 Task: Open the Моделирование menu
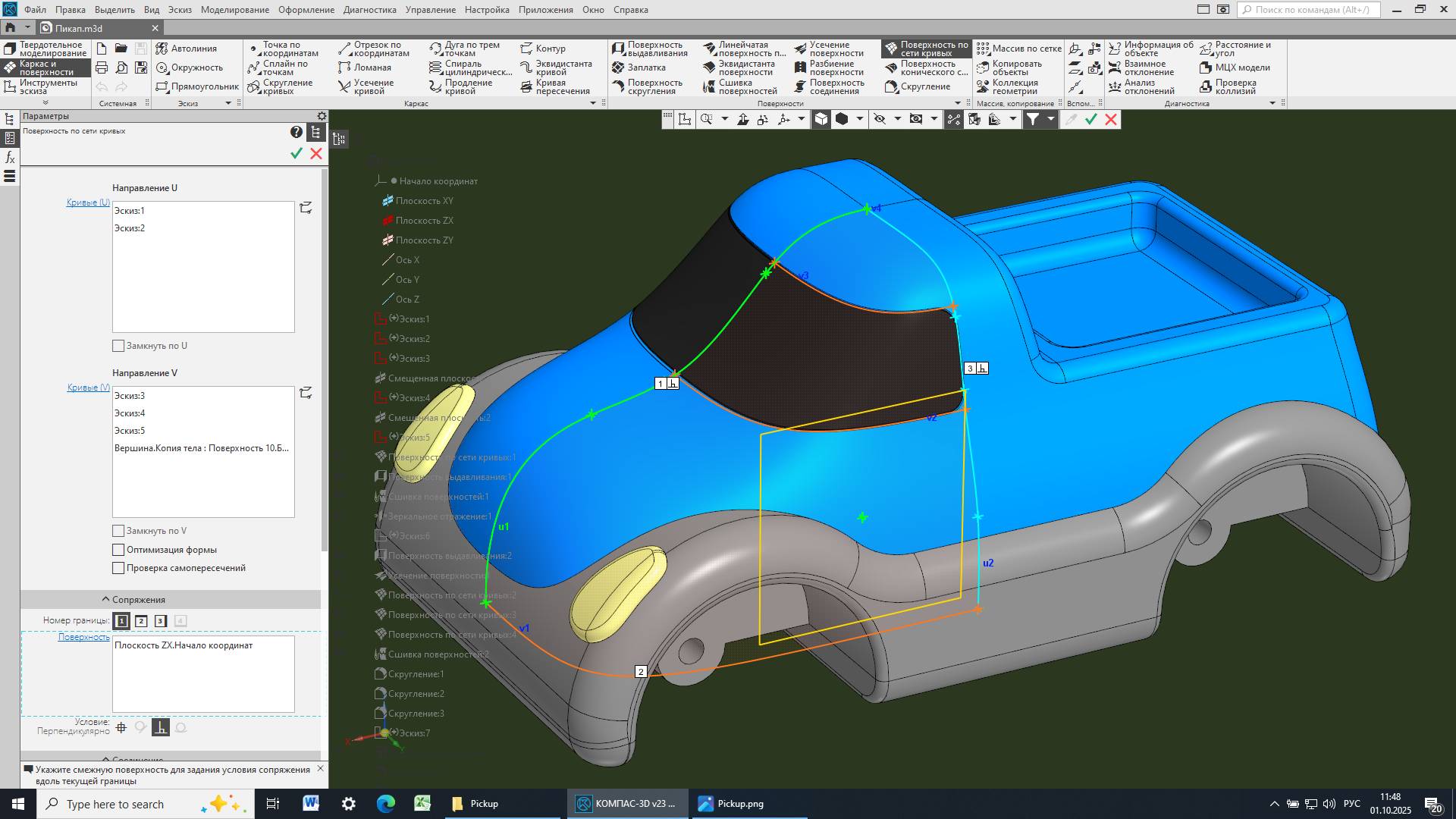pyautogui.click(x=234, y=10)
